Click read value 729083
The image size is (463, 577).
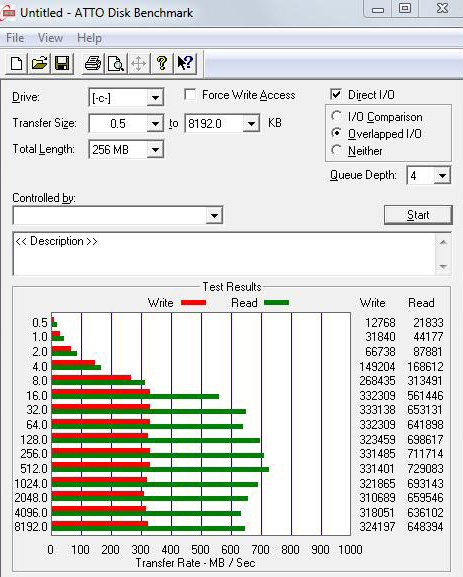(x=425, y=469)
